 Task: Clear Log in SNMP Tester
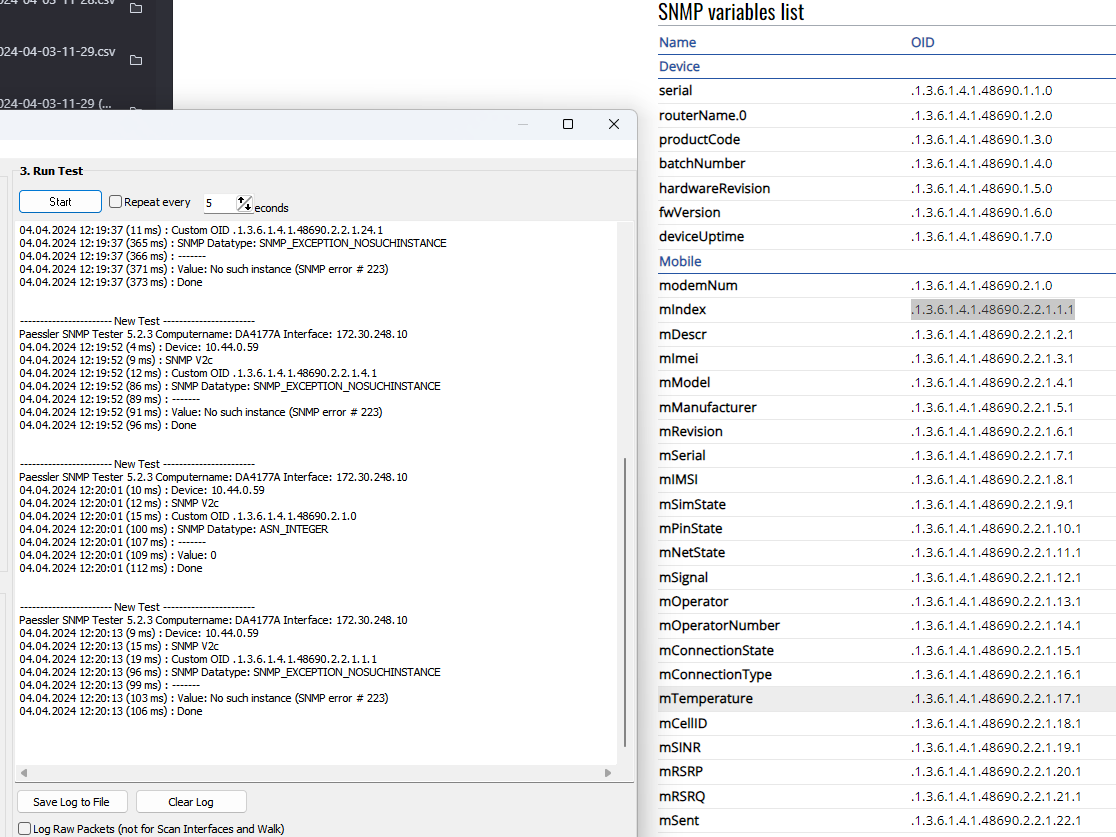click(x=191, y=802)
